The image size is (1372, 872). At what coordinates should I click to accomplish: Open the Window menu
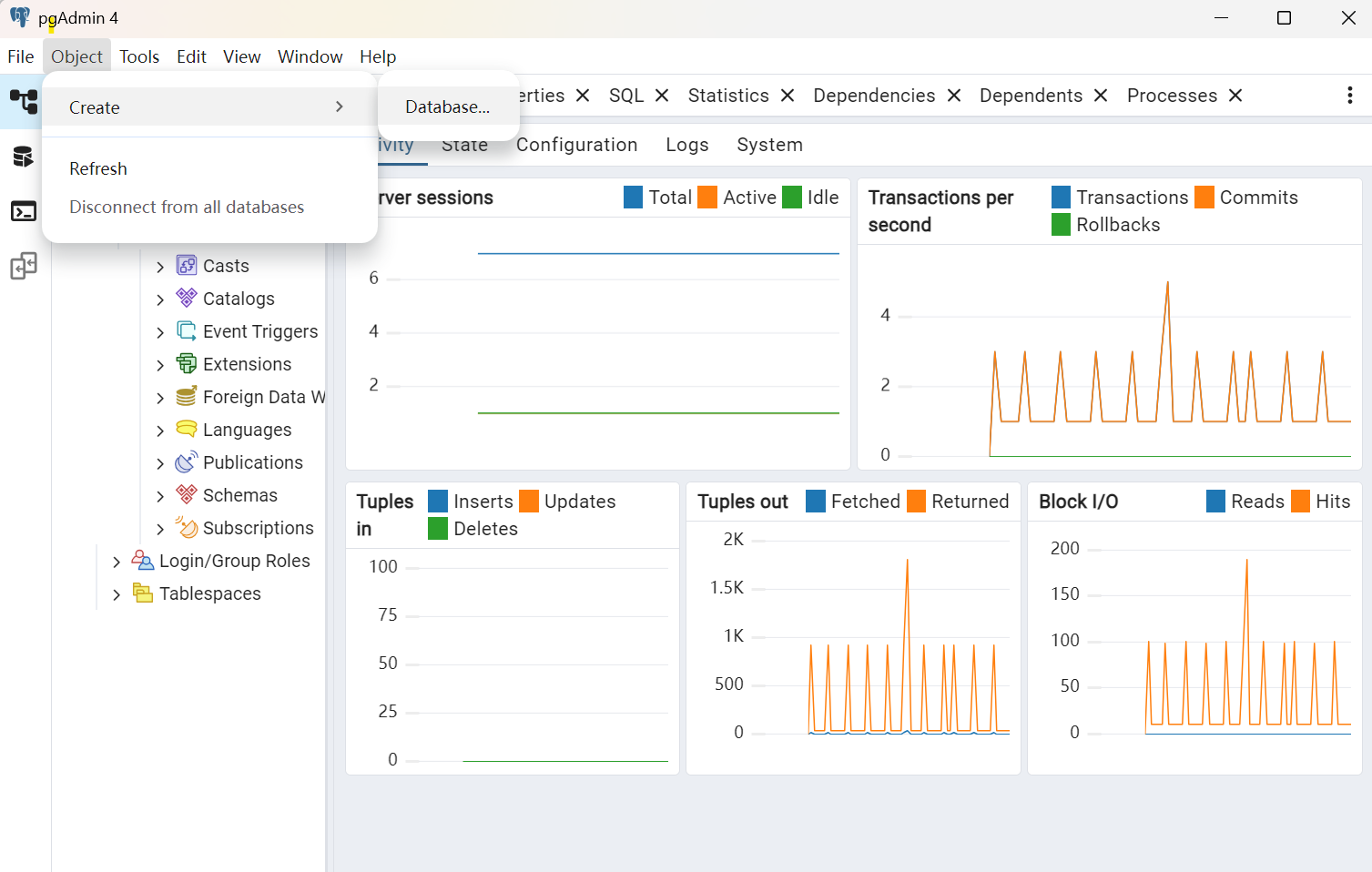(x=310, y=56)
